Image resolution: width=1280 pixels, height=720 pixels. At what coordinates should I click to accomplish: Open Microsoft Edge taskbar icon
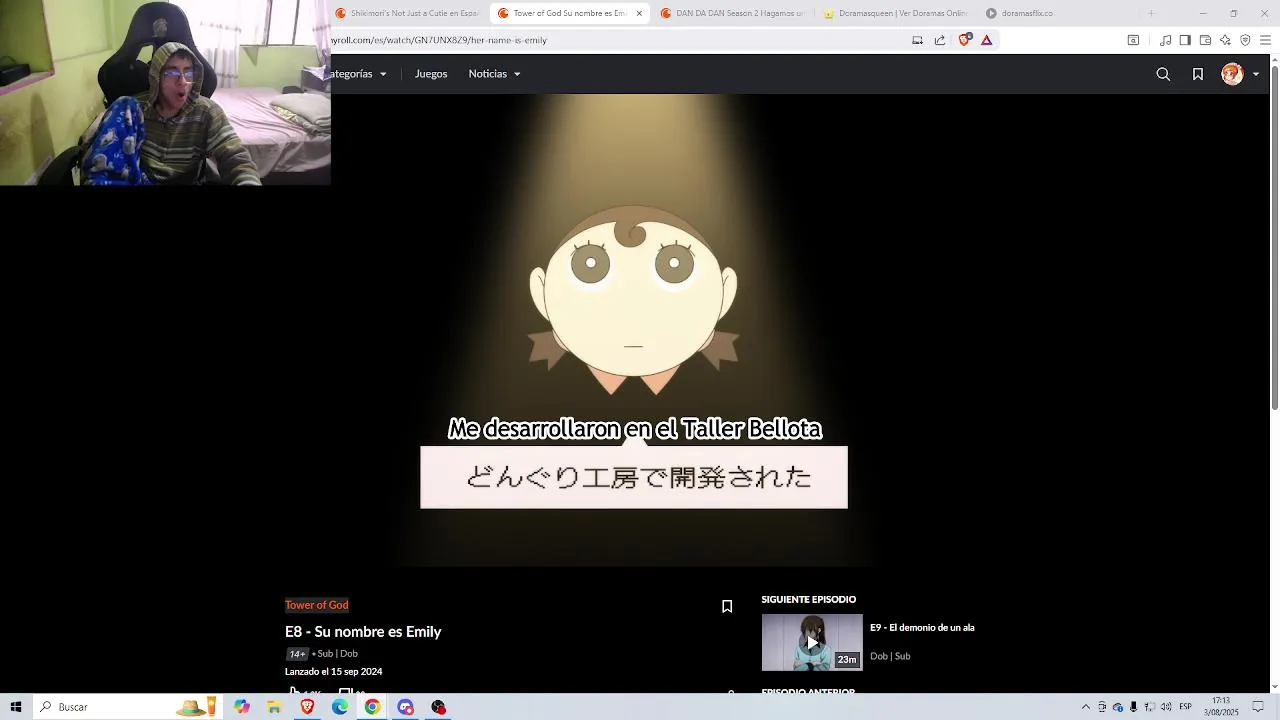click(340, 707)
